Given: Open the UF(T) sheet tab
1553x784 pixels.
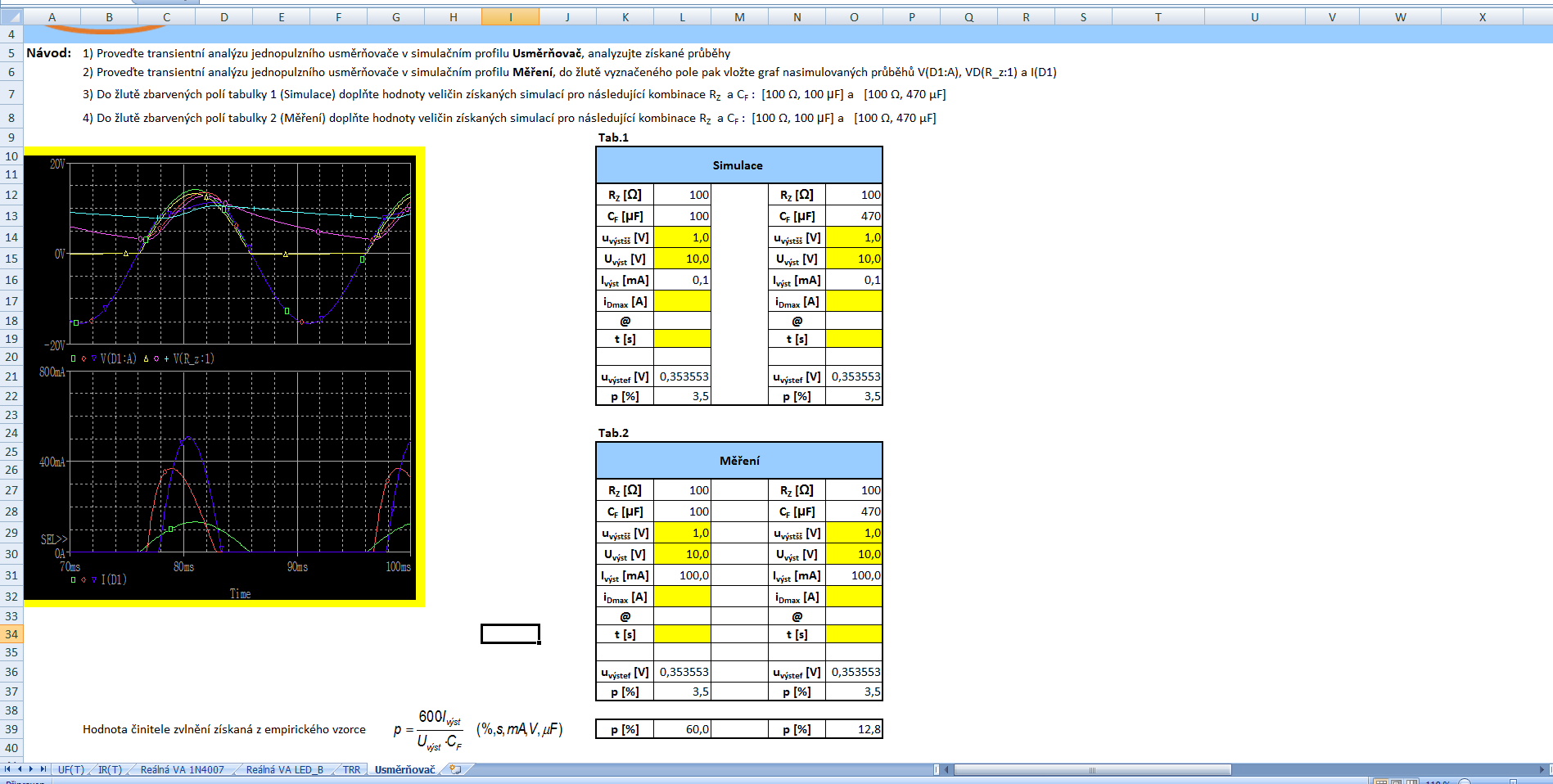Looking at the screenshot, I should 71,770.
